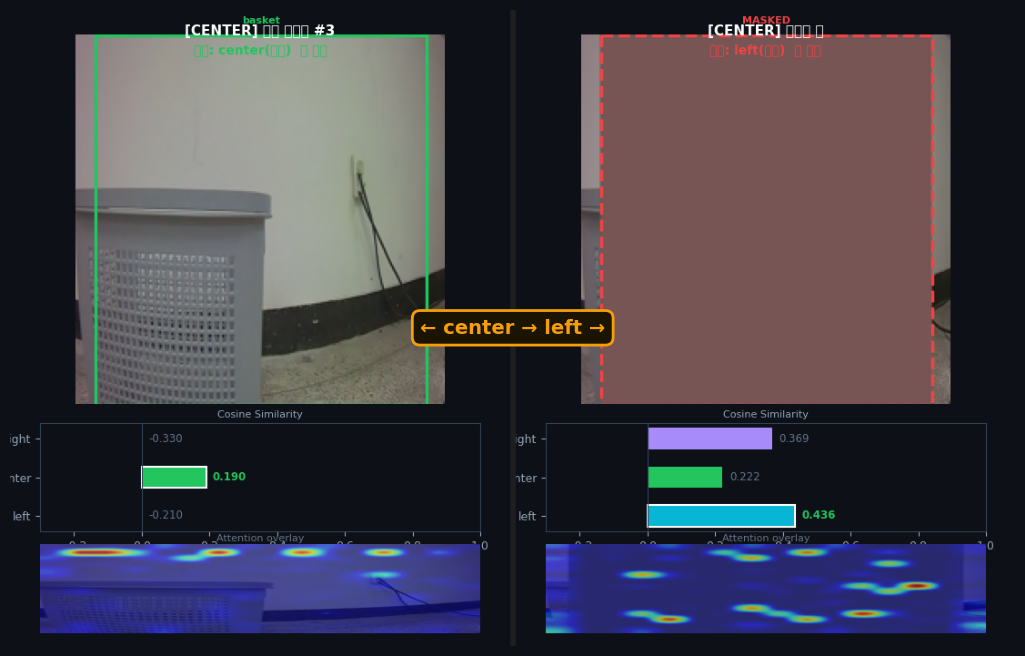Click the right attention overlay heatmap

coord(765,589)
